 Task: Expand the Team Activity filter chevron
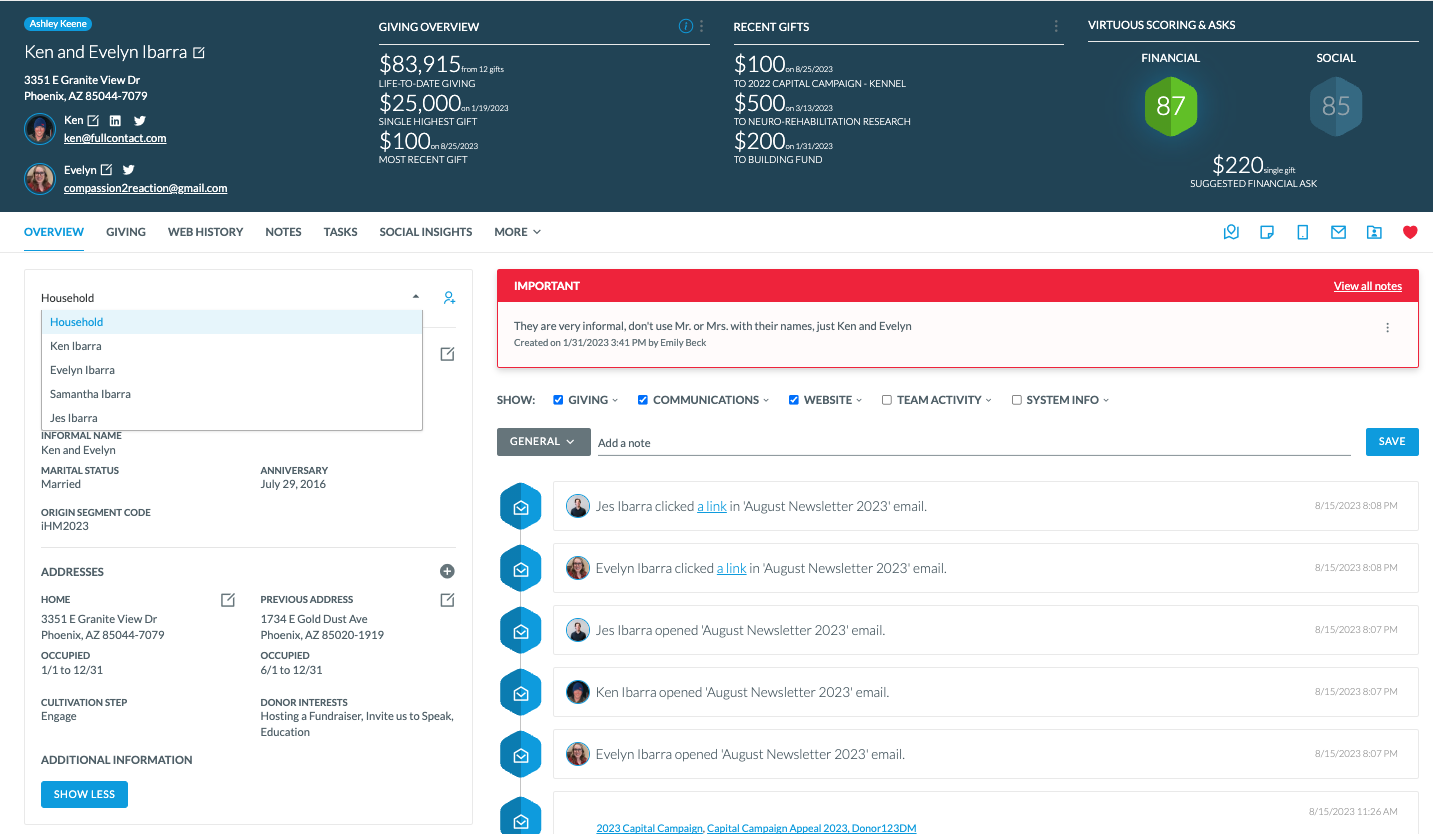point(989,400)
